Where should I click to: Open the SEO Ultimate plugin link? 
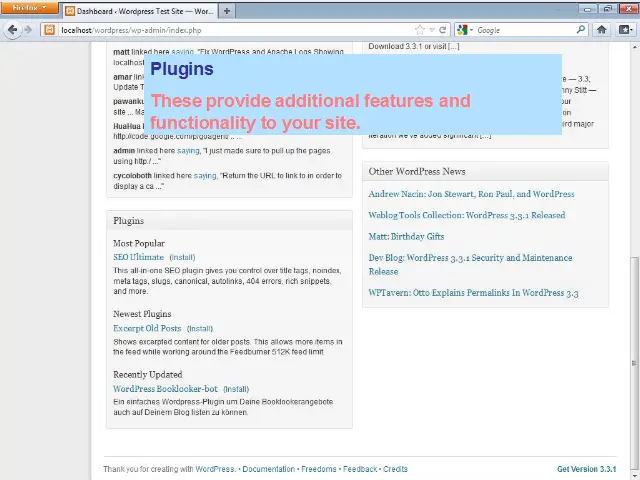138,257
